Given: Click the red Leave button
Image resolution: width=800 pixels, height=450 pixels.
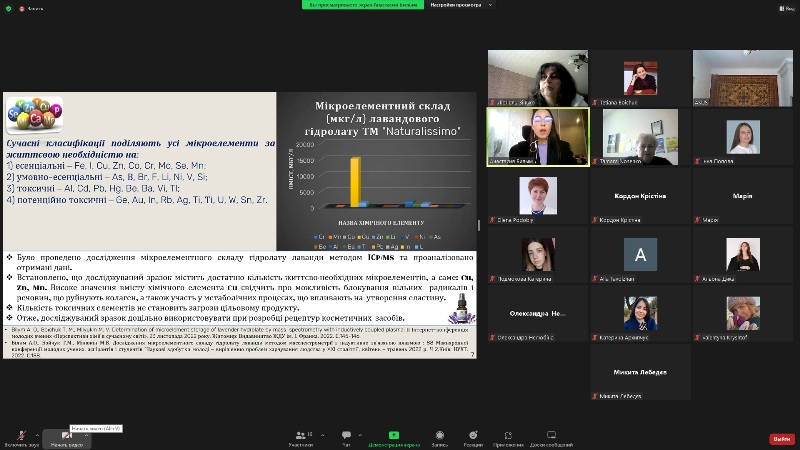Looking at the screenshot, I should (x=782, y=439).
